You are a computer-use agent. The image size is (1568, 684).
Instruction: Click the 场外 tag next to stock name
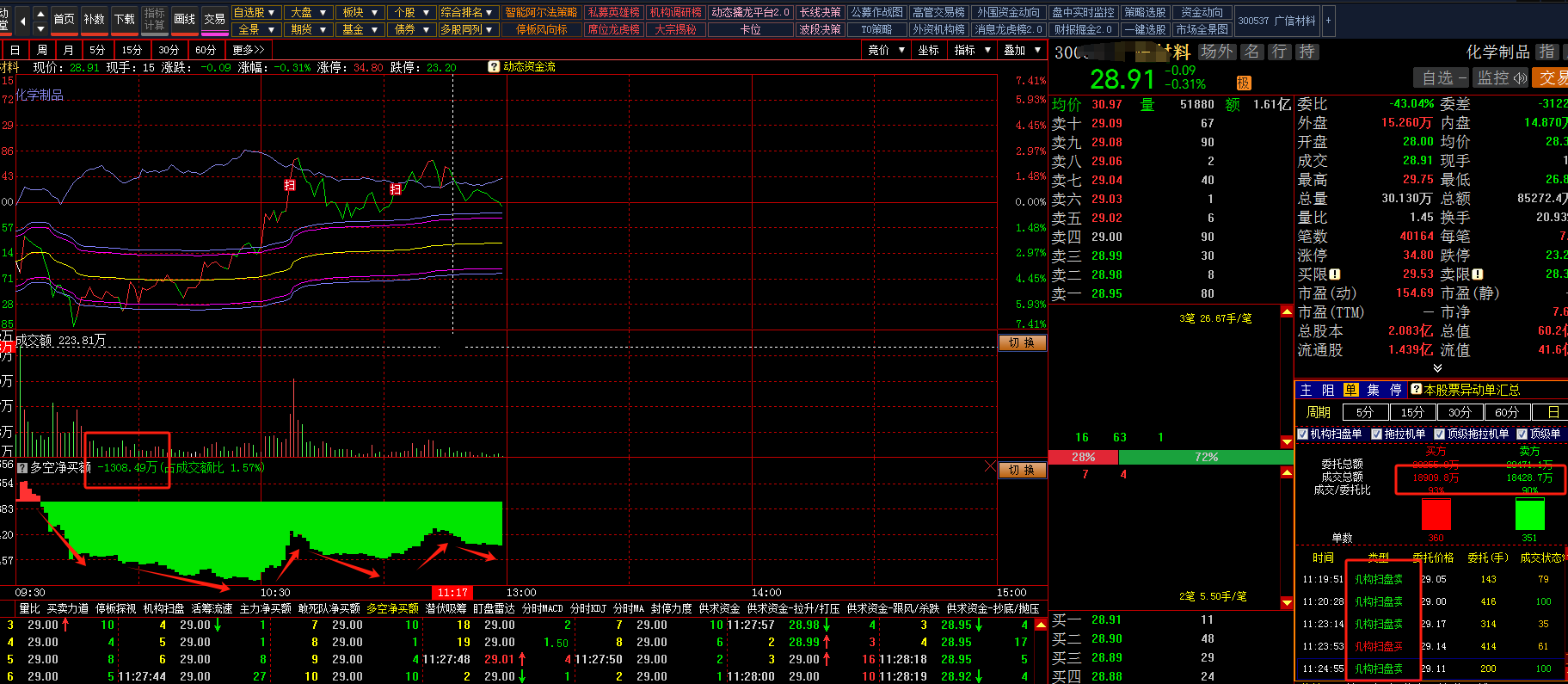click(1216, 52)
